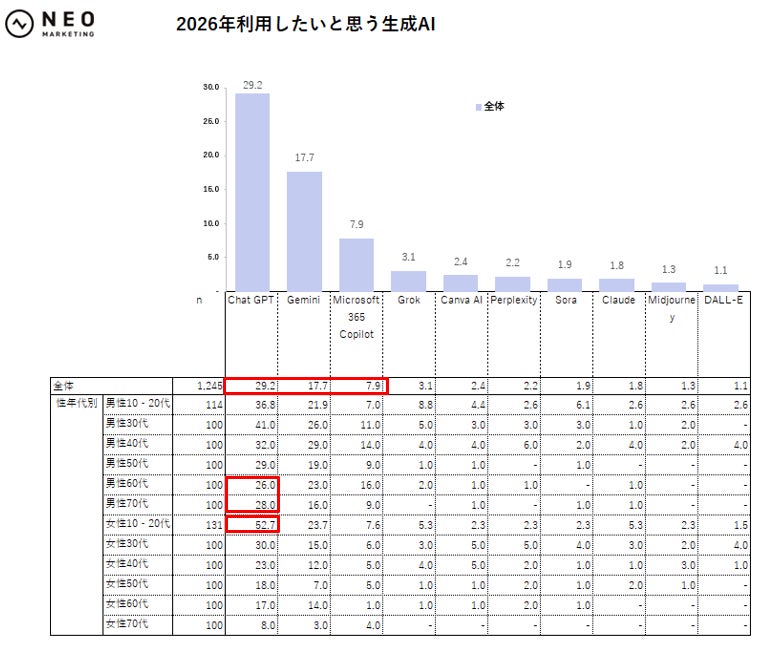Click the 男性50代 row label

coord(127,464)
